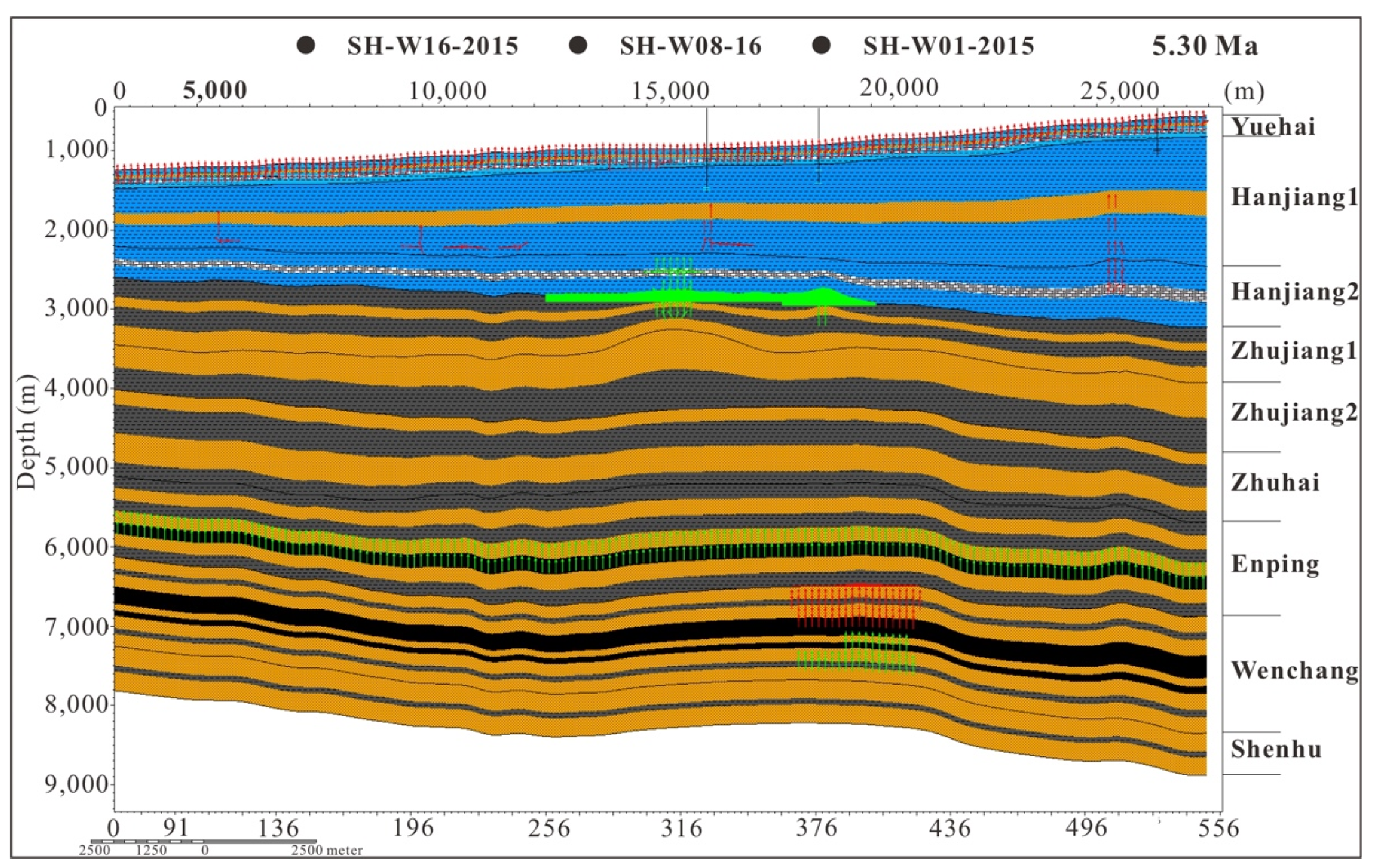Click the Depth (m) vertical axis title
This screenshot has height=868, width=1373.
click(x=27, y=431)
